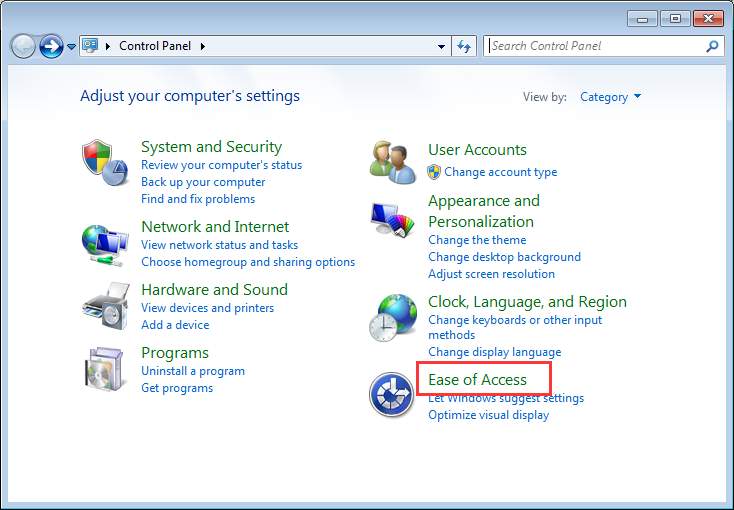Click Change the theme
734x510 pixels.
(477, 240)
